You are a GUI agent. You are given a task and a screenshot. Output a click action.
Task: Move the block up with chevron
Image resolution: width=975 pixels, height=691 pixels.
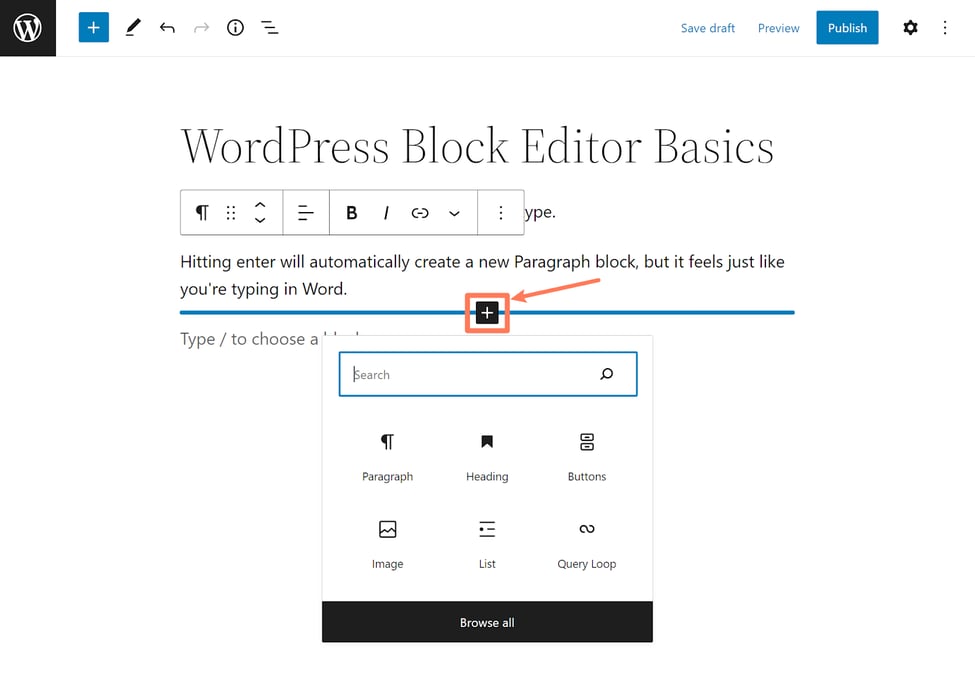(260, 205)
